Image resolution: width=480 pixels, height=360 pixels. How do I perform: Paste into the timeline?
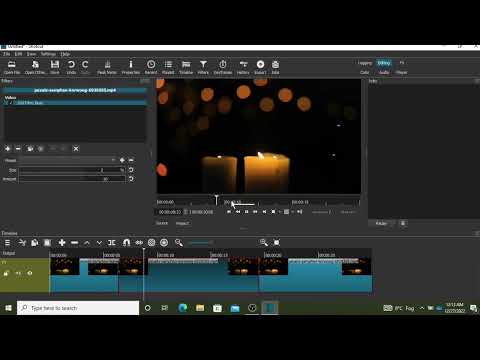coord(47,243)
